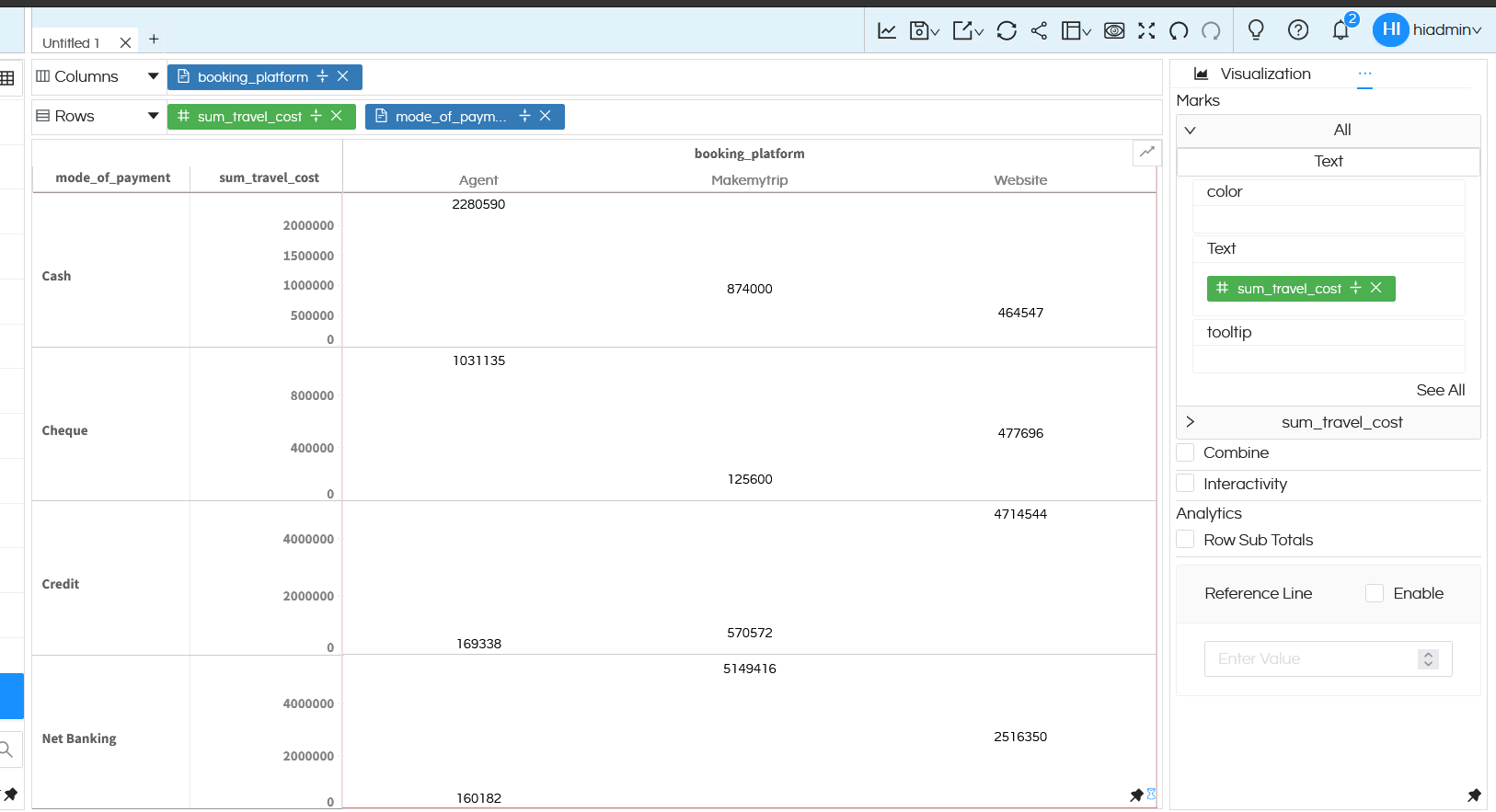Select the Makemytrip column header
Screen dimensions: 1496x812
pos(749,180)
